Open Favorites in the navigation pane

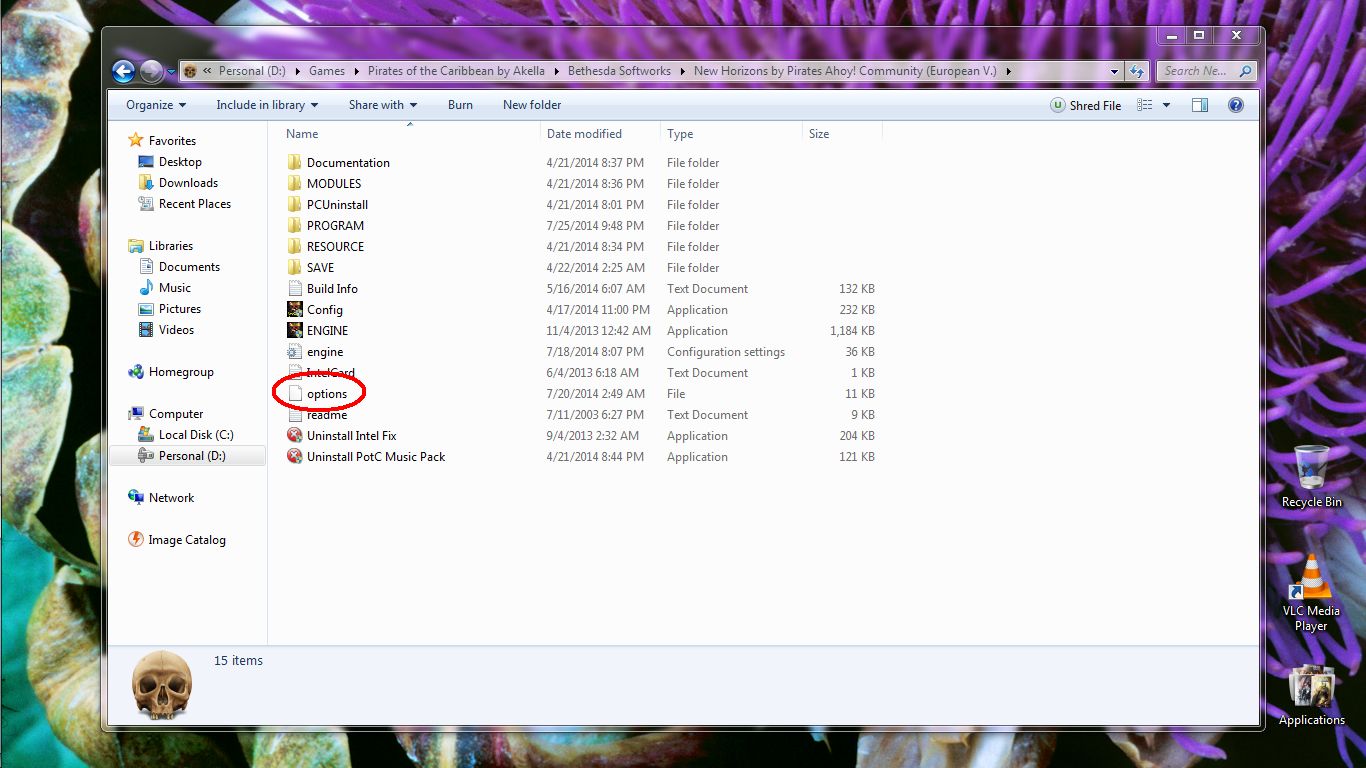[172, 141]
